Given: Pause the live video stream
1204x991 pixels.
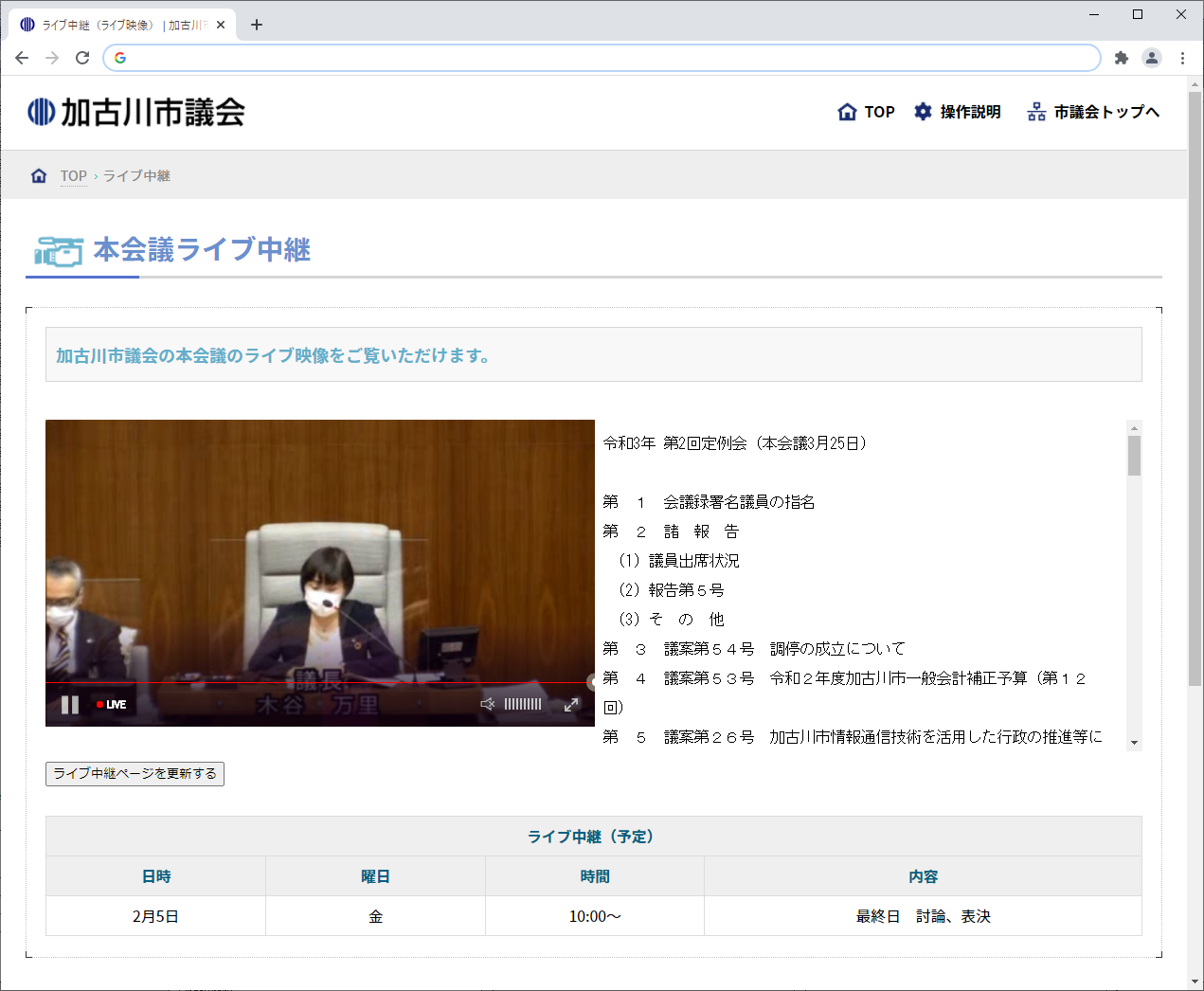Looking at the screenshot, I should [x=70, y=705].
